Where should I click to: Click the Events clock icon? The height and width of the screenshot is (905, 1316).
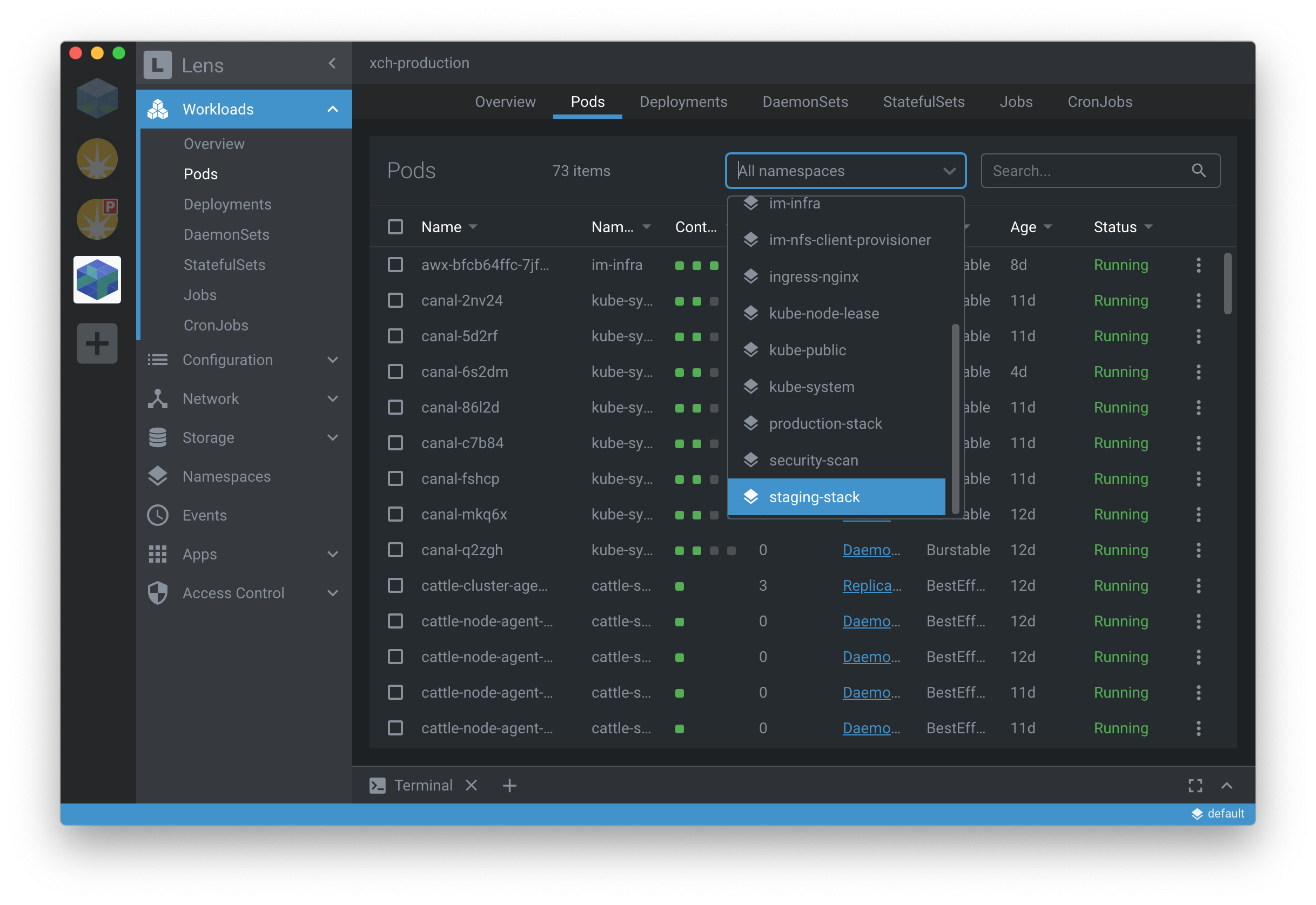point(158,515)
